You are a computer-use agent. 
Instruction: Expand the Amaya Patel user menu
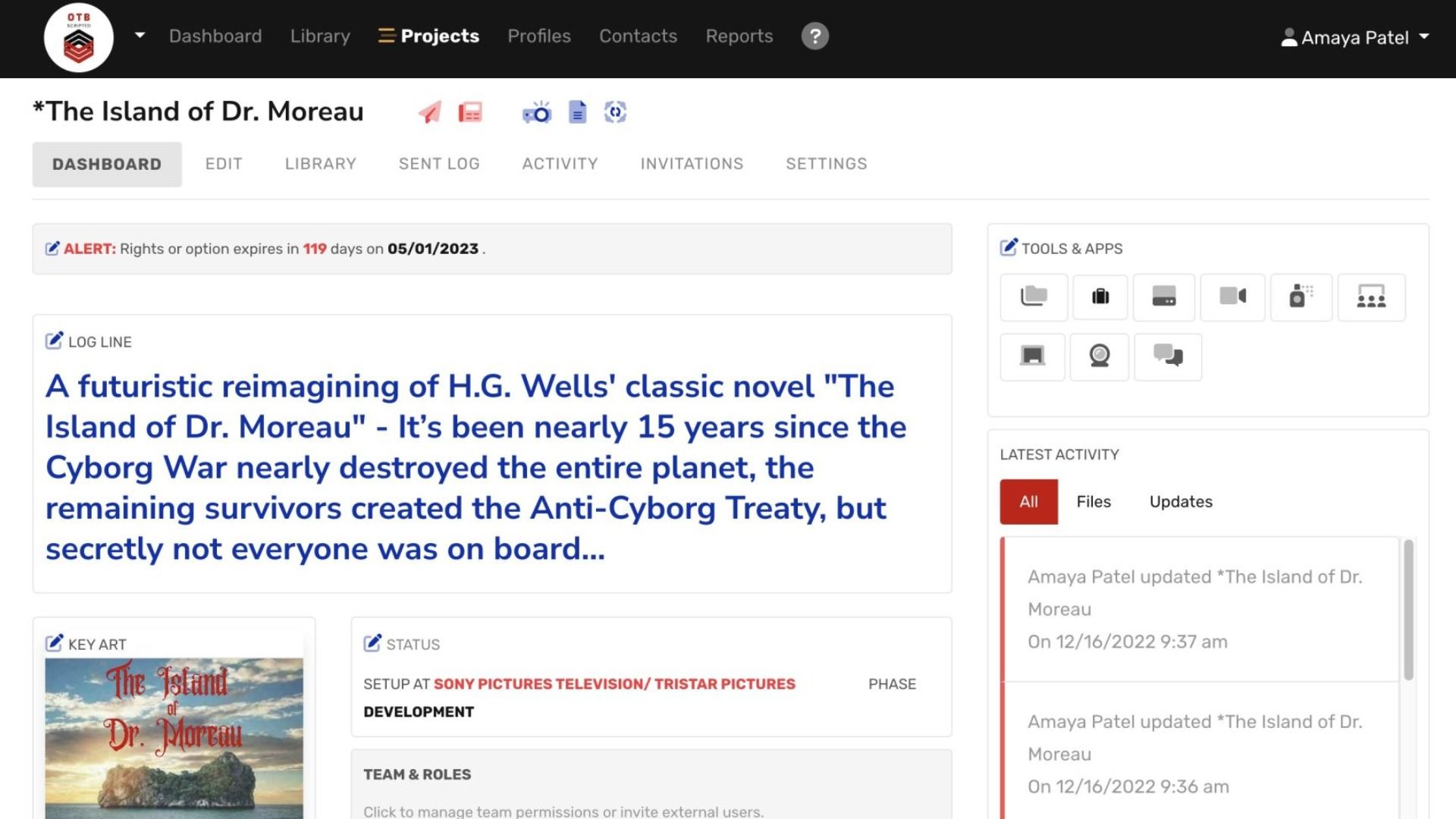pyautogui.click(x=1354, y=37)
